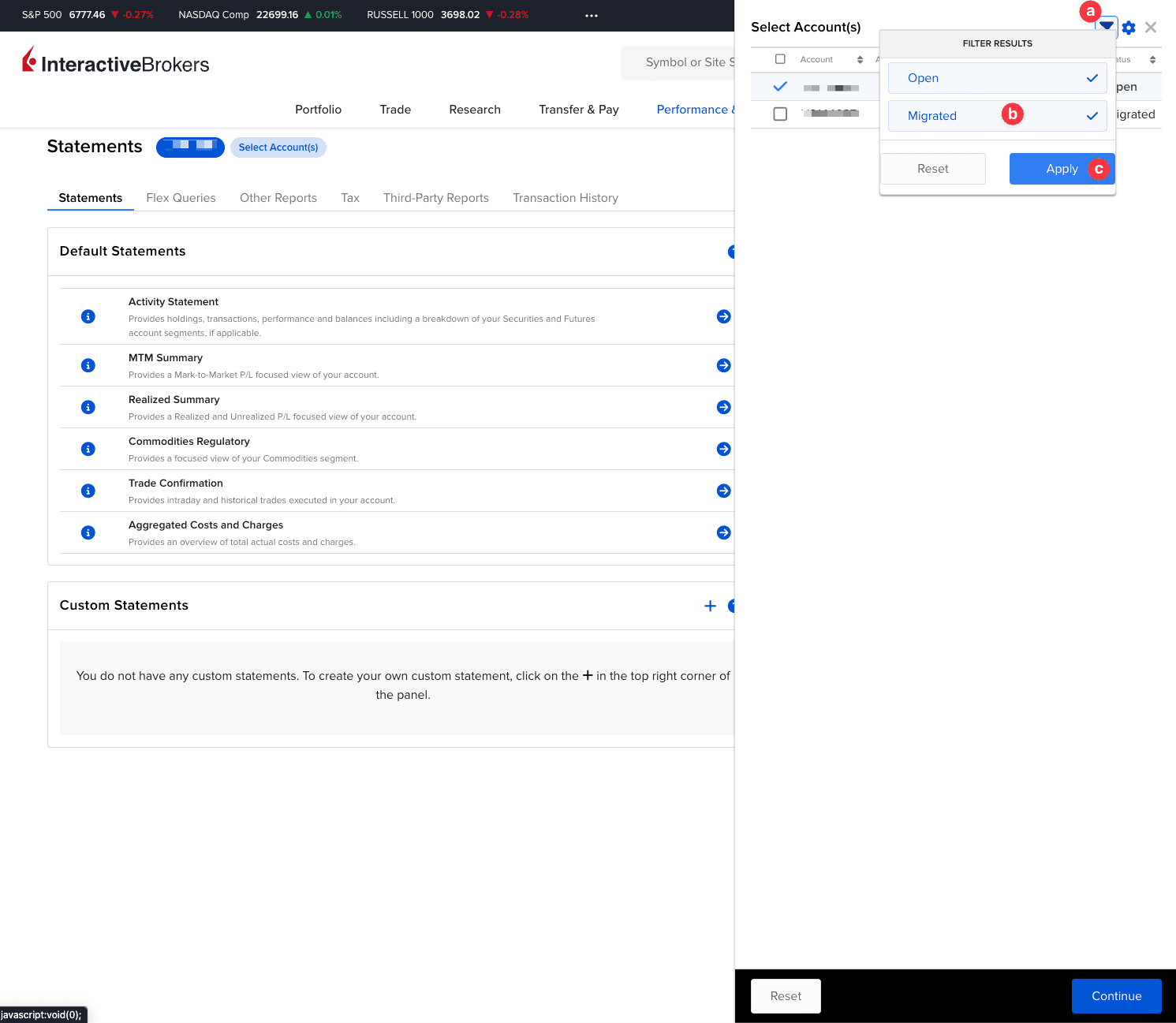
Task: Click the gear settings icon in Select Account(s)
Action: point(1128,28)
